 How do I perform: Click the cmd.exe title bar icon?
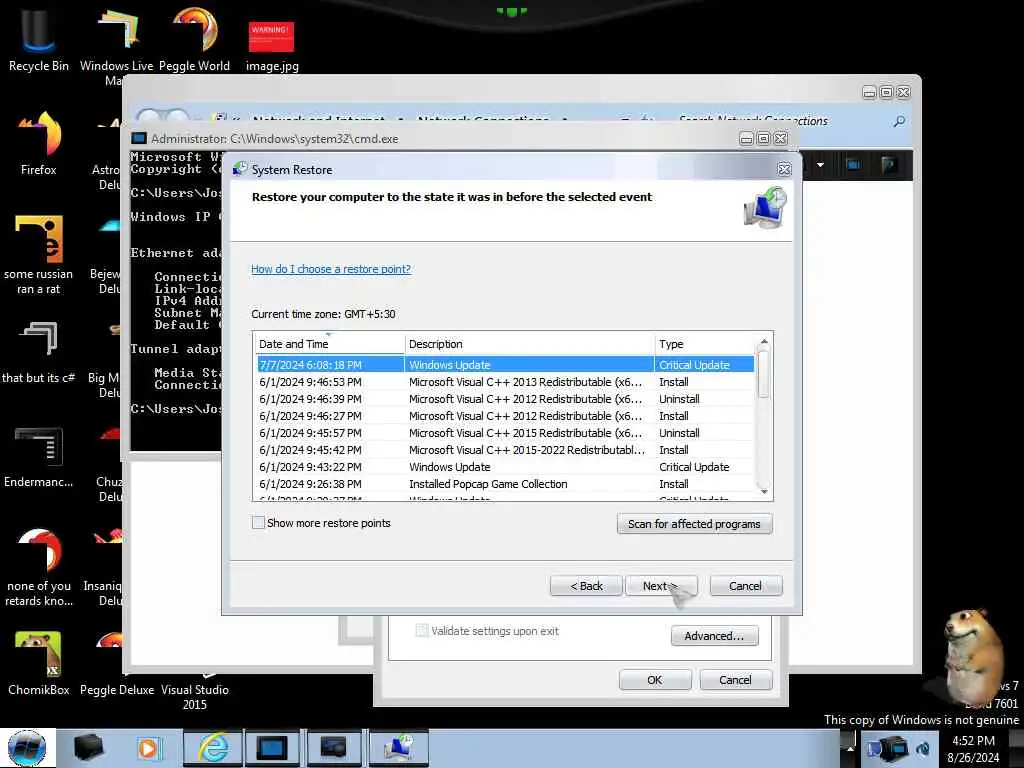point(138,138)
